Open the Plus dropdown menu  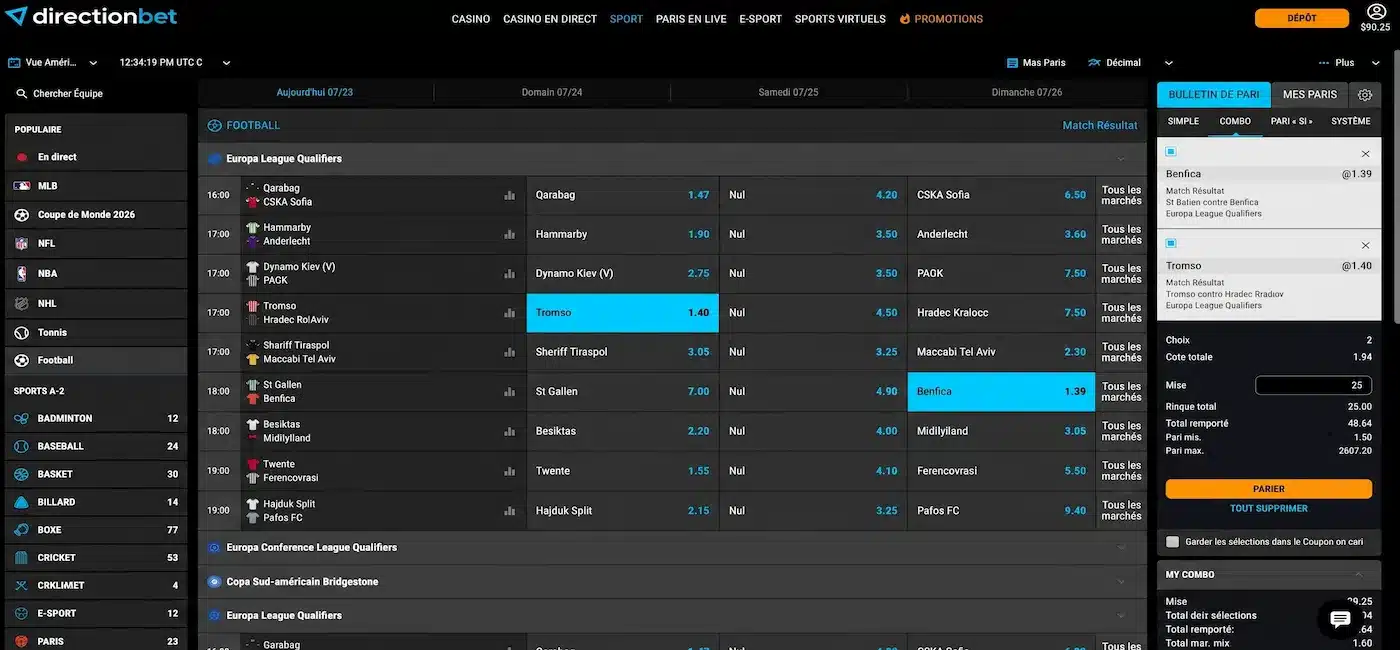tap(1351, 63)
